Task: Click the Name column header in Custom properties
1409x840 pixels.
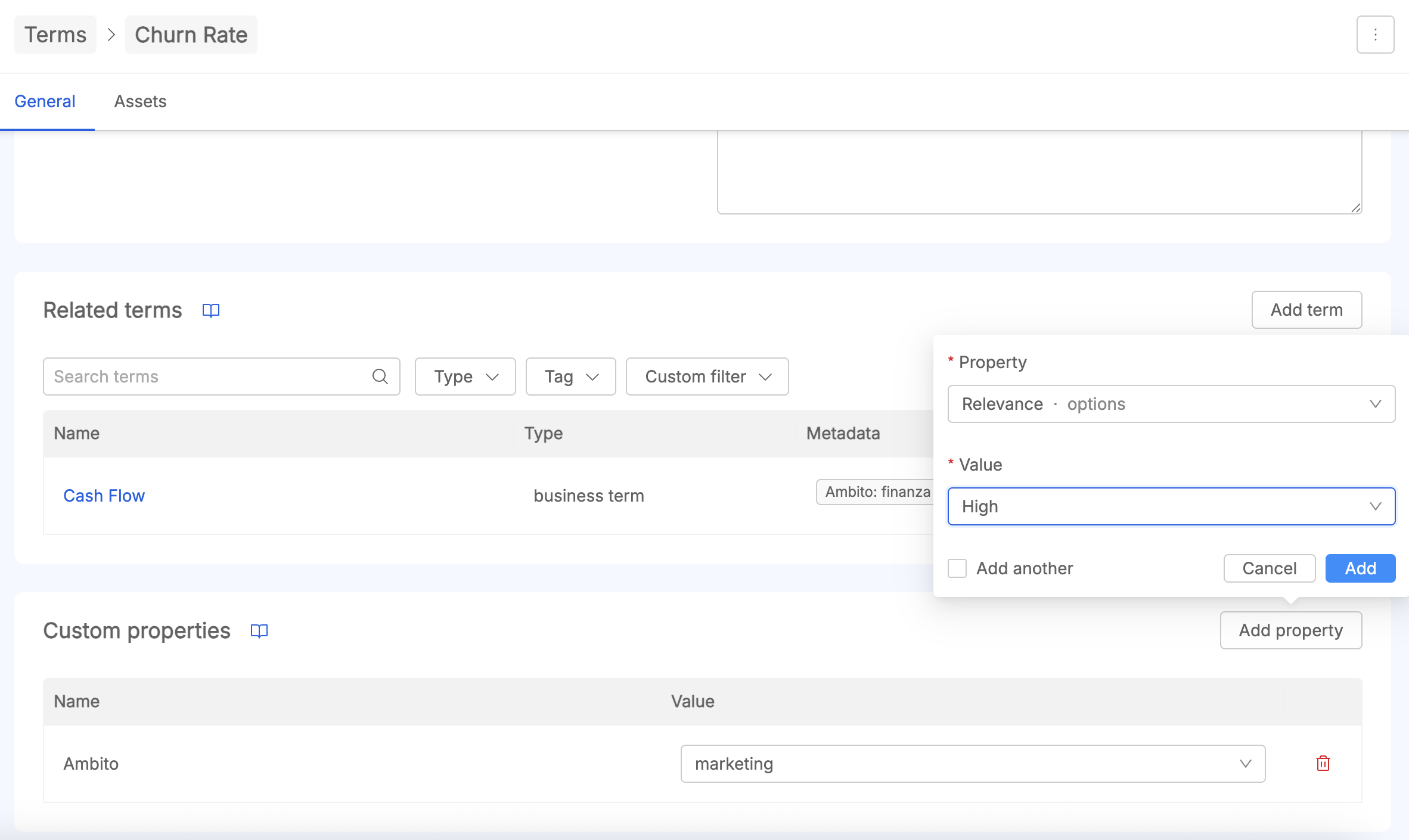Action: click(77, 701)
